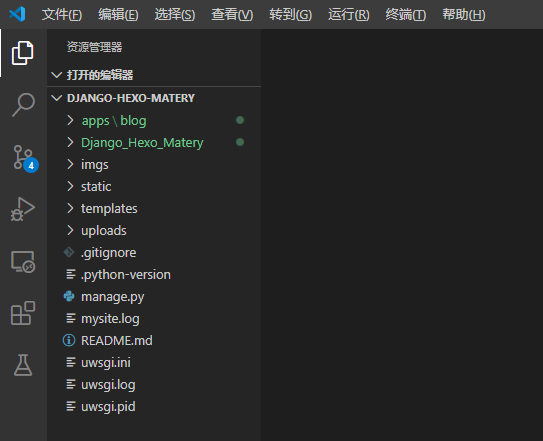
Task: Open the 运行(R) menu
Action: coord(349,15)
